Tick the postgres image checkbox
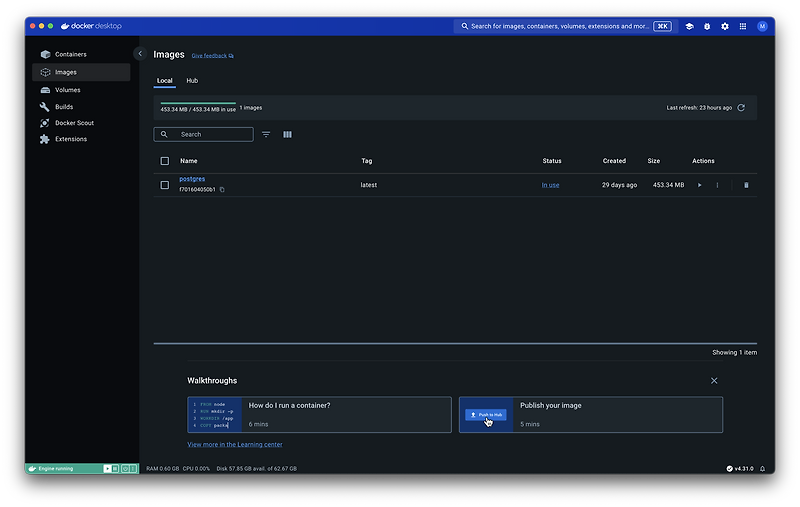Image resolution: width=800 pixels, height=507 pixels. 164,185
